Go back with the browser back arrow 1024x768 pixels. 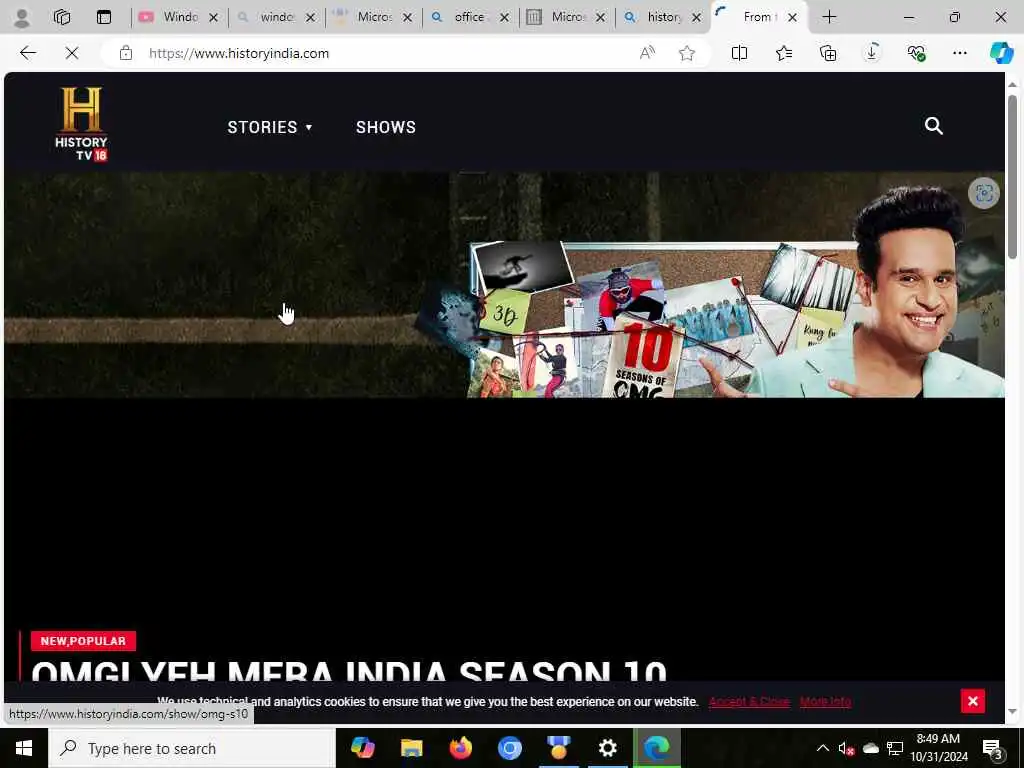pos(28,53)
